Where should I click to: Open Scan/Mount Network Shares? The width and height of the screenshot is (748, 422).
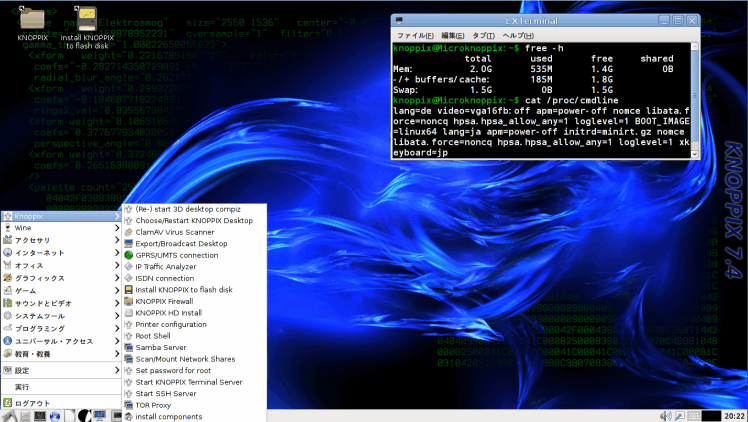195,359
